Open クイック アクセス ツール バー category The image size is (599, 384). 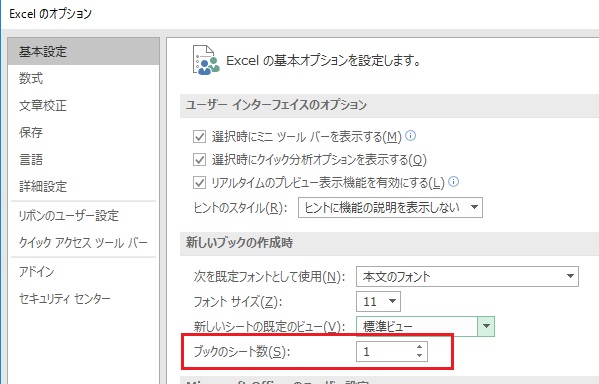(83, 243)
